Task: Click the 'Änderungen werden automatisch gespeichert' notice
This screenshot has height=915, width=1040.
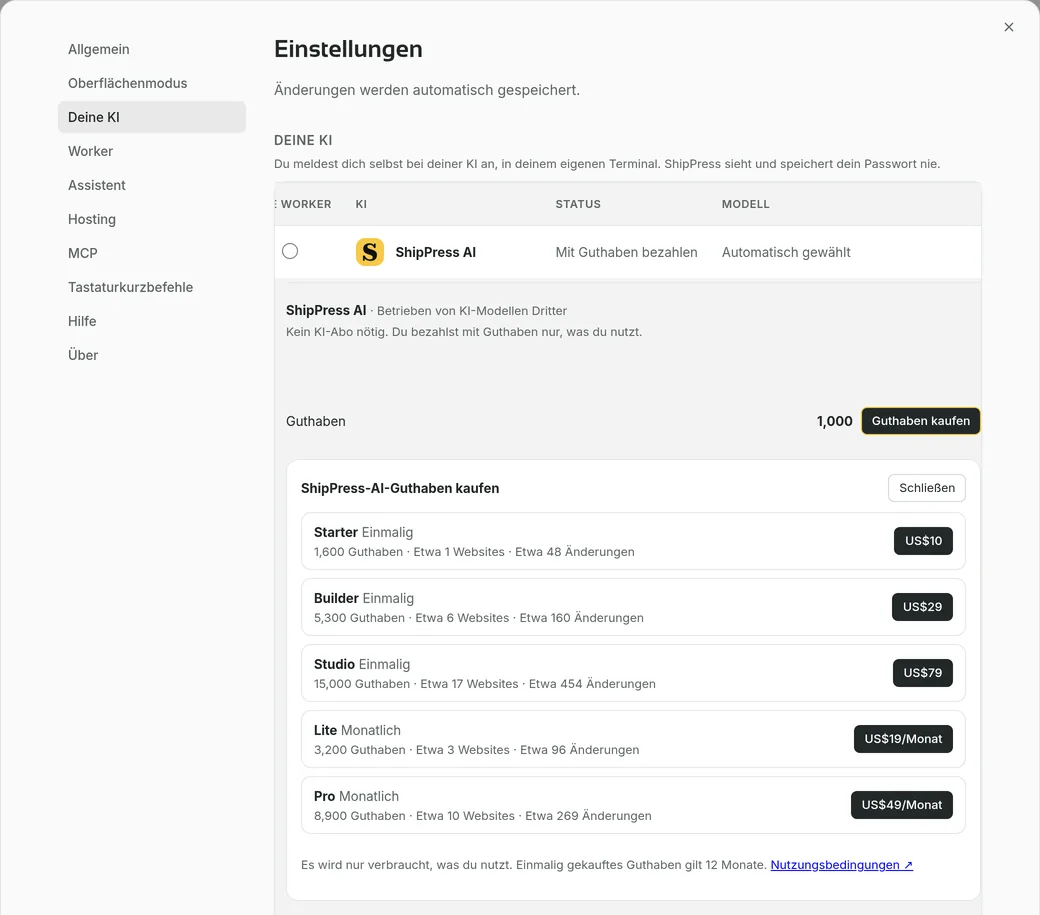Action: (427, 90)
